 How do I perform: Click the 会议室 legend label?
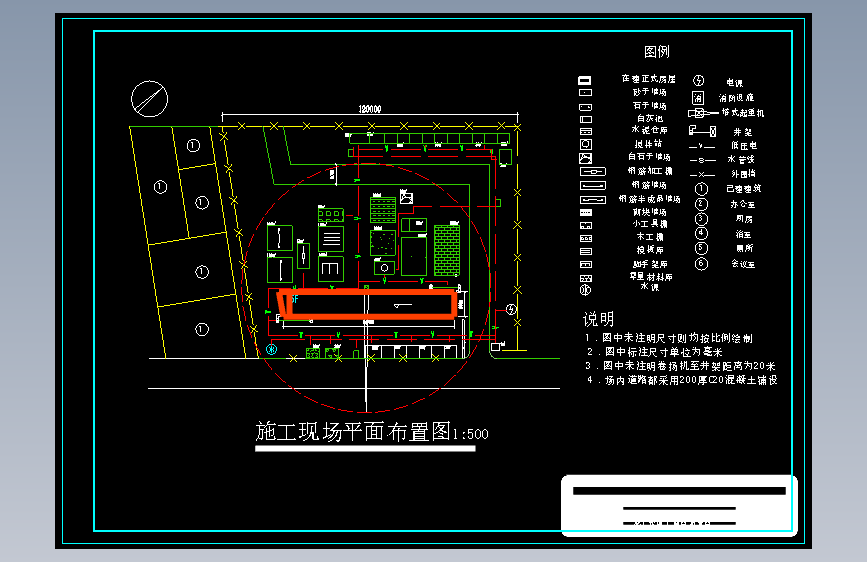point(743,264)
